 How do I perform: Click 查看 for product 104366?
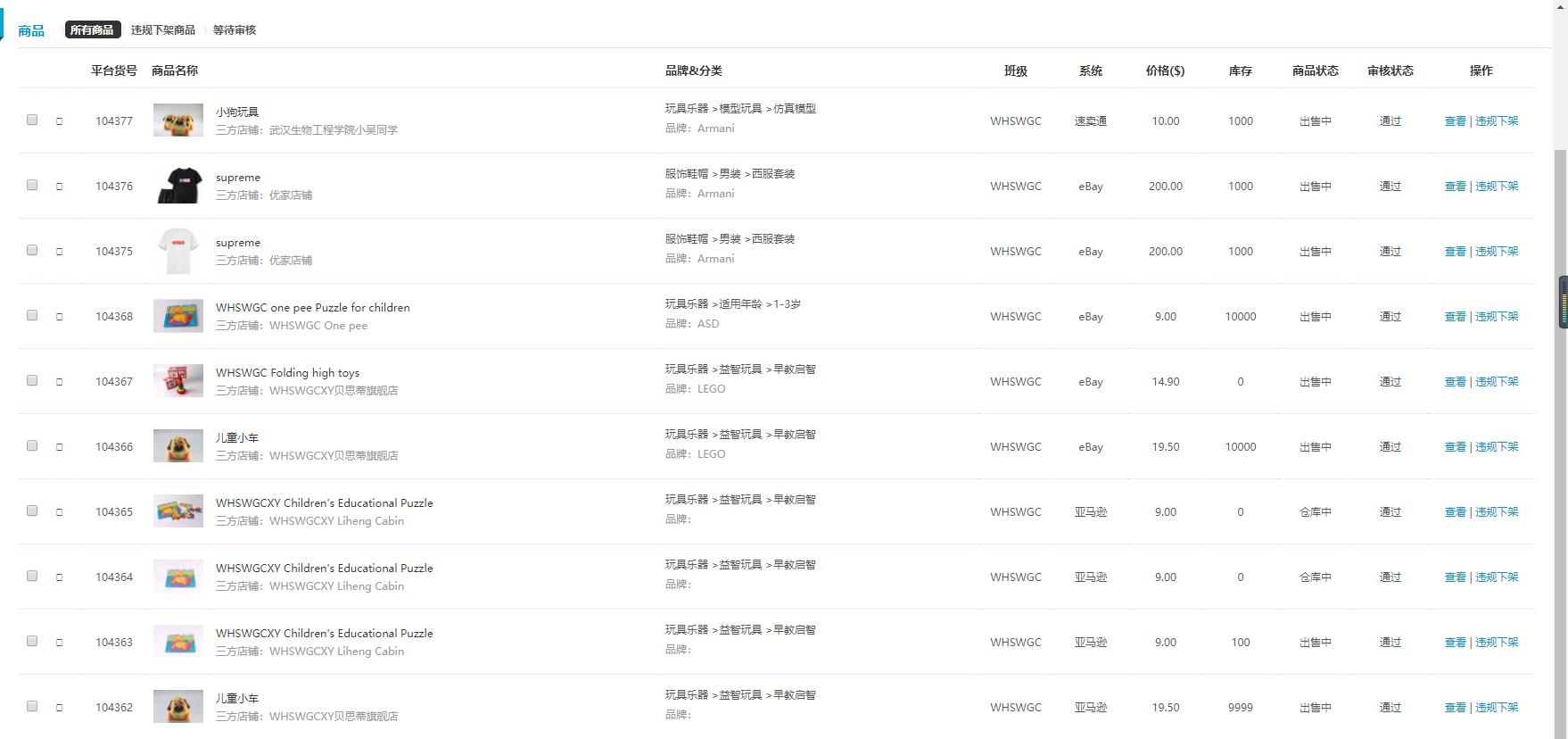(x=1455, y=447)
